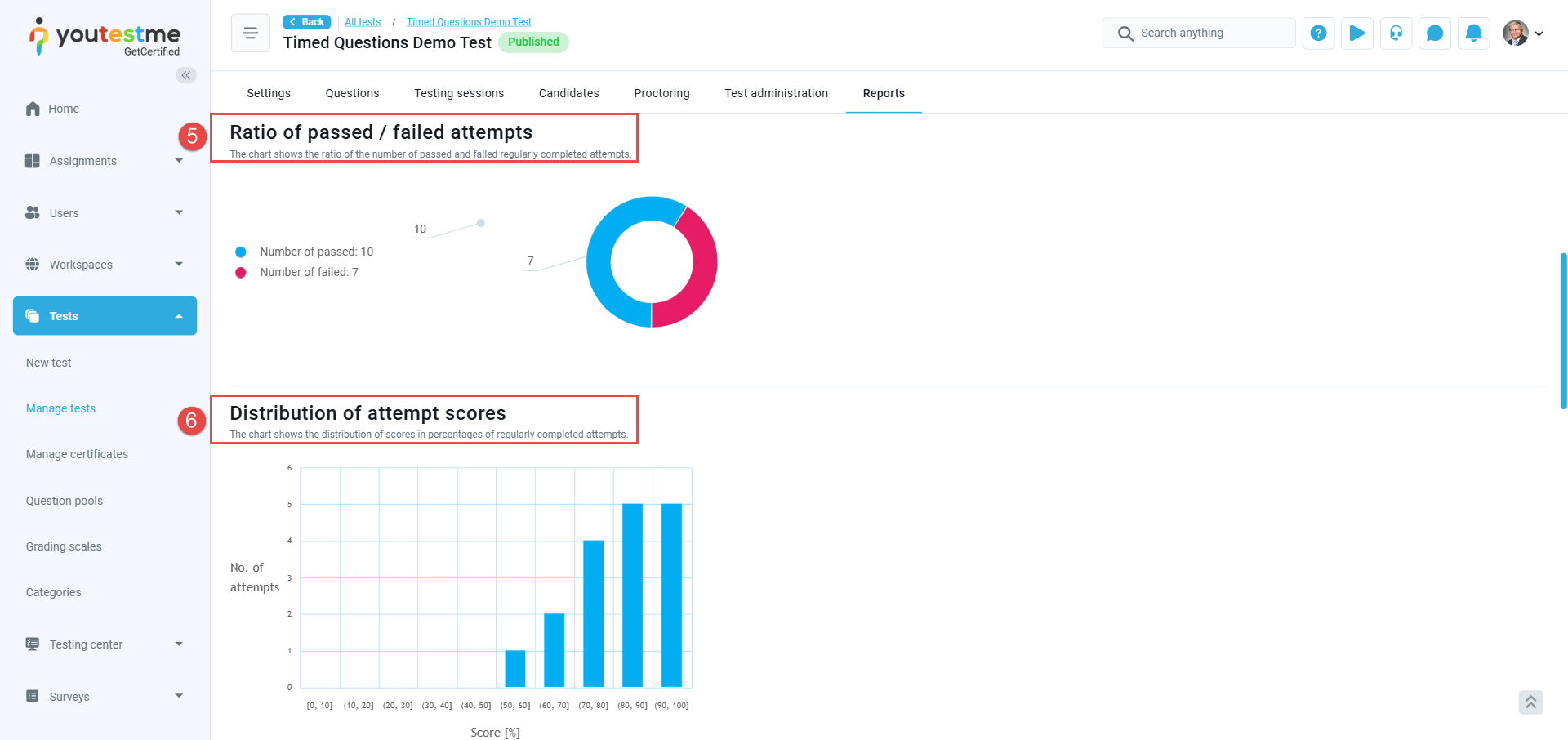Click the 'Number of failed: 7' legend text
Screen dimensions: 1568x740
pos(309,273)
